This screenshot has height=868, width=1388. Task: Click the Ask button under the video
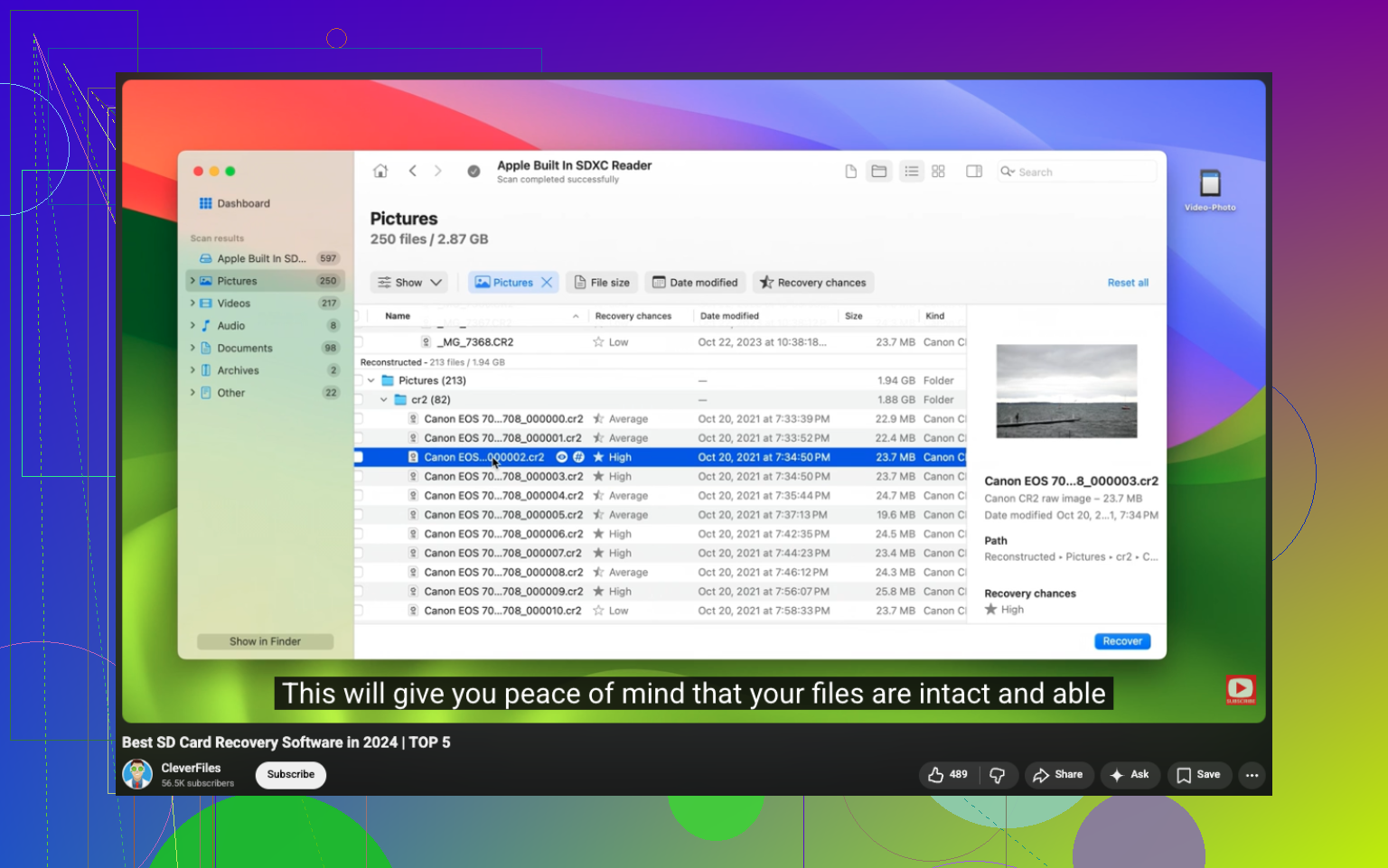point(1130,775)
